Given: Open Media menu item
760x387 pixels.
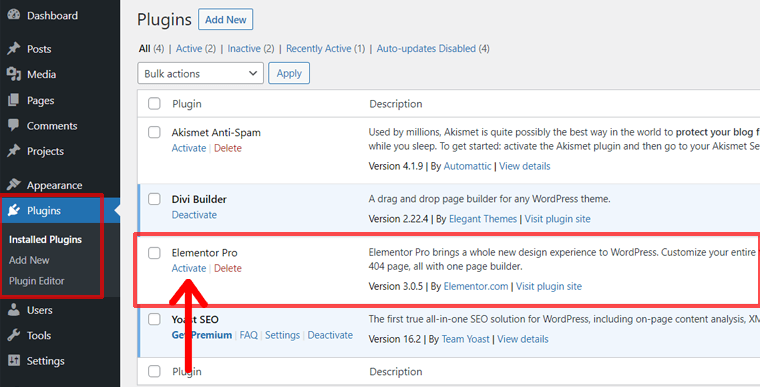Looking at the screenshot, I should [x=42, y=74].
